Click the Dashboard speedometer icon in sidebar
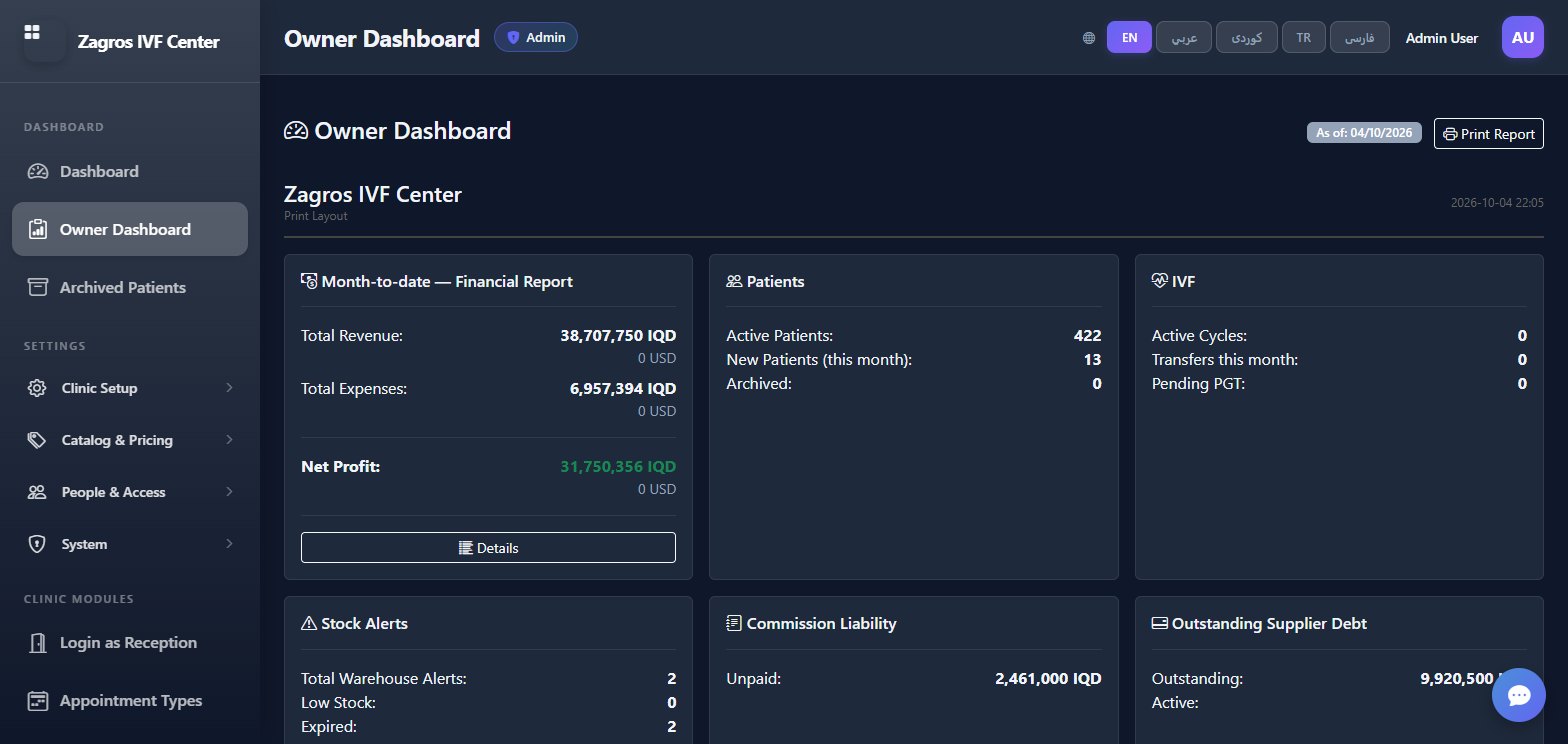This screenshot has width=1568, height=744. point(38,171)
